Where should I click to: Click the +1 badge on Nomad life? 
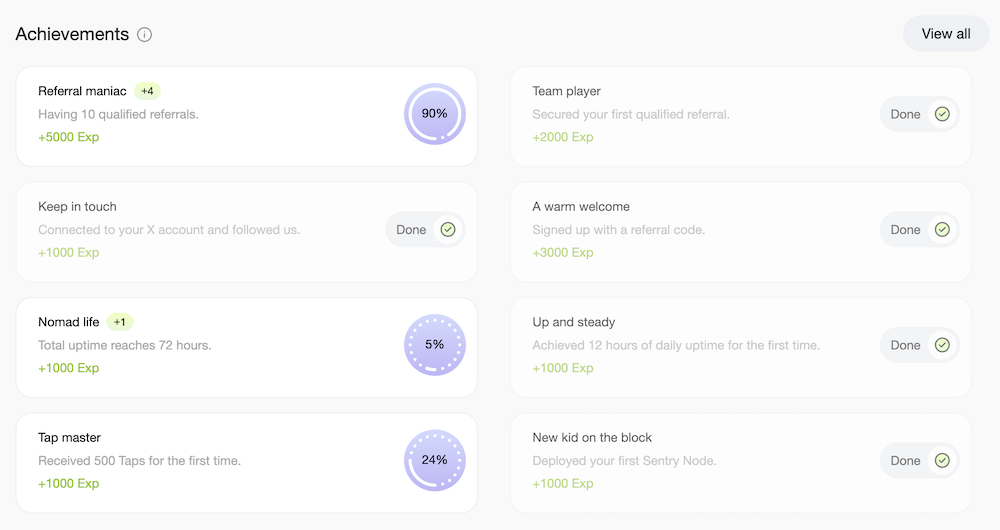(120, 322)
